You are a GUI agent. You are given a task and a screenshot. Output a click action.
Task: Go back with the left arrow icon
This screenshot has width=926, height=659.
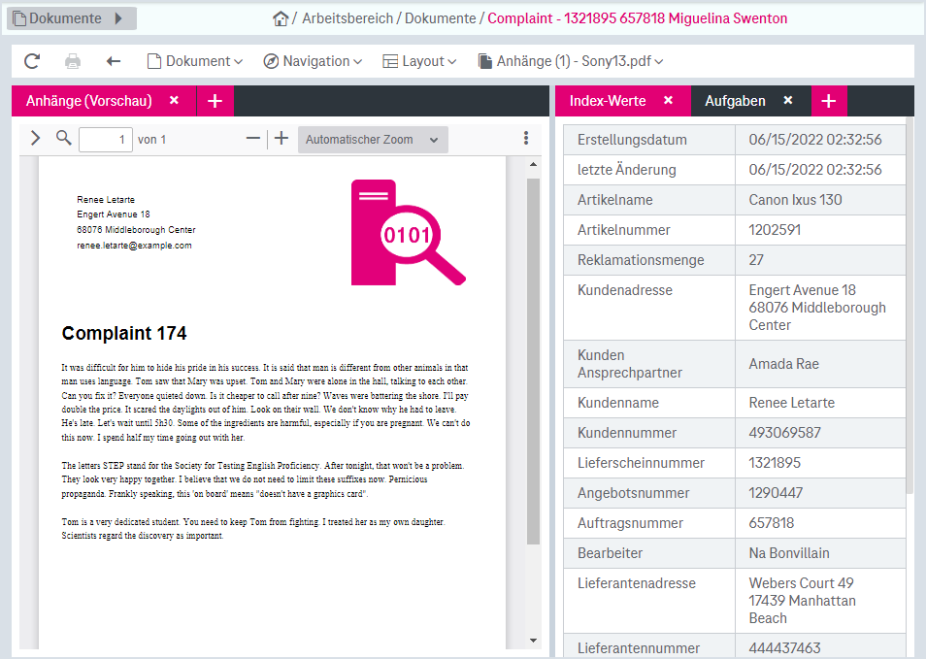[x=113, y=61]
